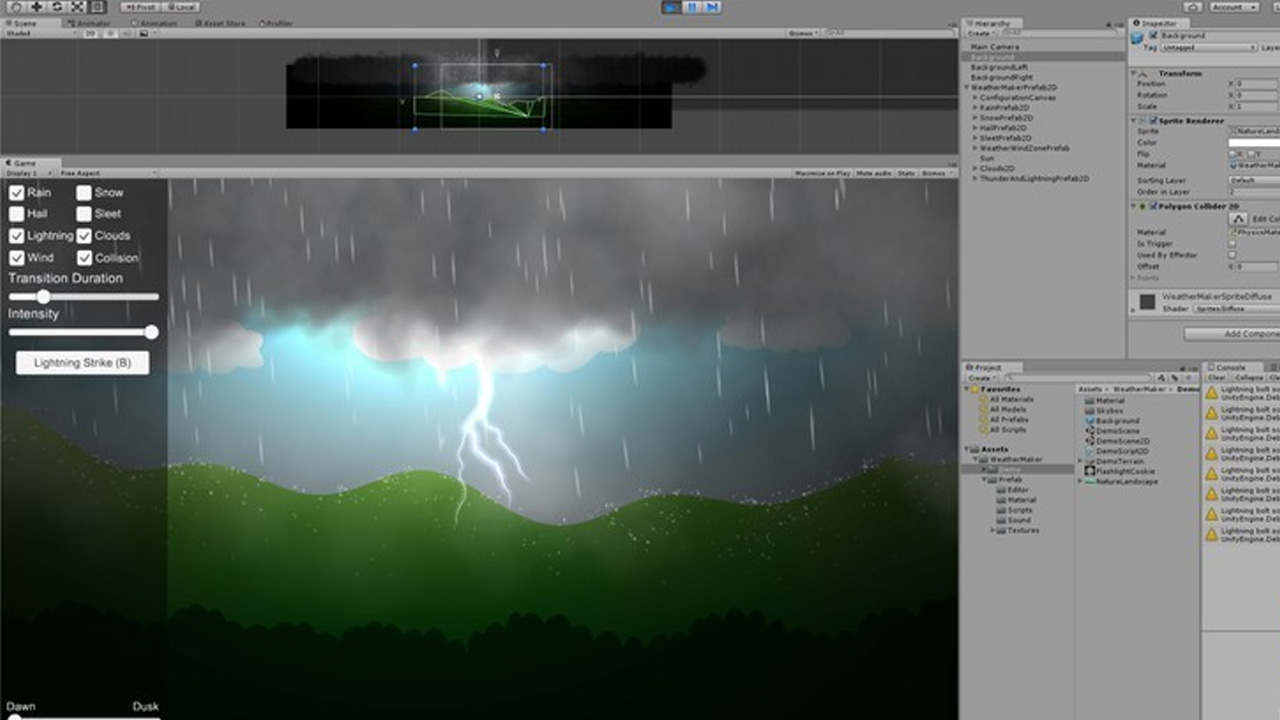
Task: Open the Display 1 dropdown
Action: (x=28, y=173)
